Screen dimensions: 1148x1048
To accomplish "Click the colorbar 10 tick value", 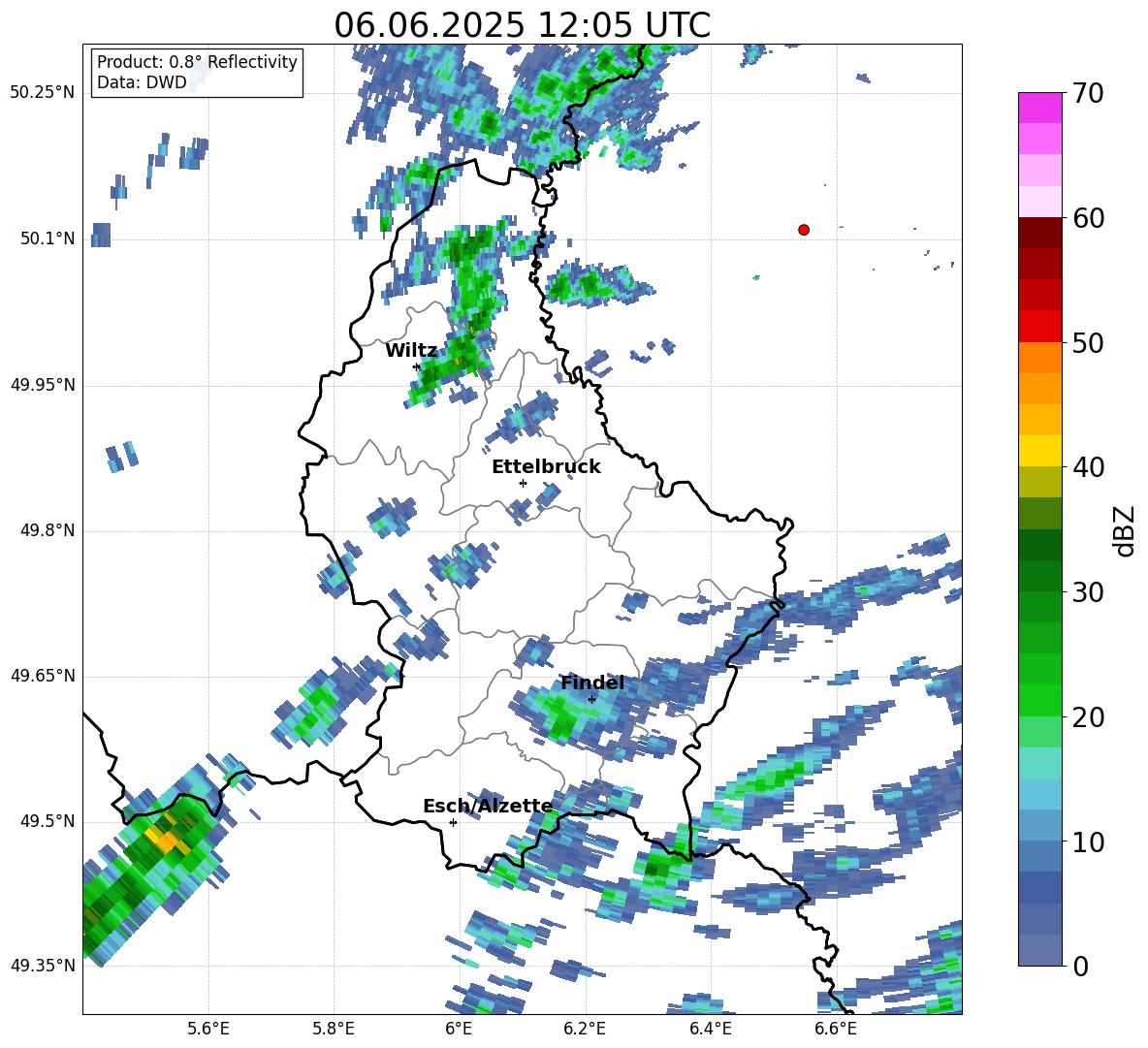I will click(1088, 842).
